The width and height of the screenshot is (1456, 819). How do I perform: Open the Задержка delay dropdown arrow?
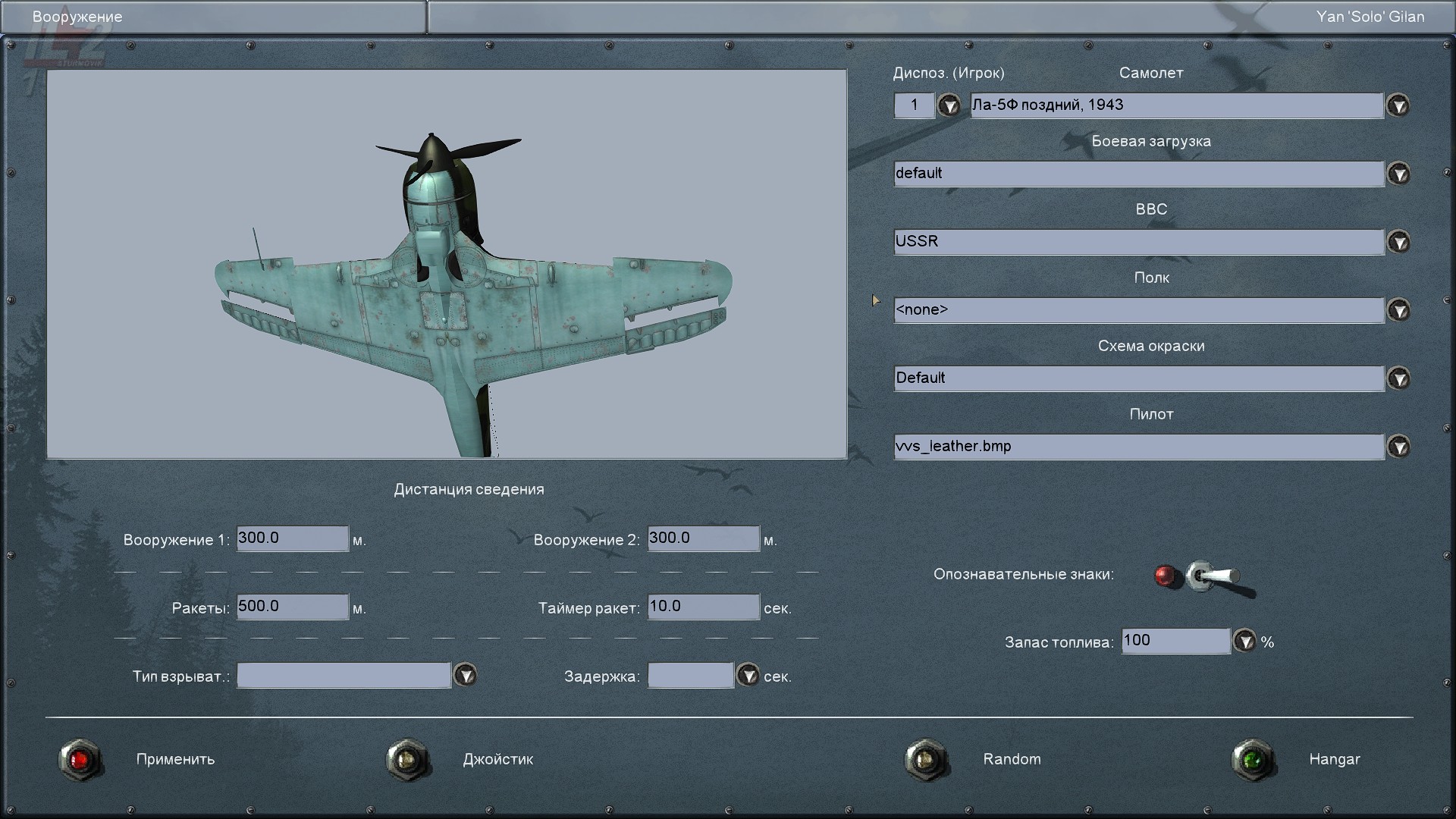coord(748,675)
